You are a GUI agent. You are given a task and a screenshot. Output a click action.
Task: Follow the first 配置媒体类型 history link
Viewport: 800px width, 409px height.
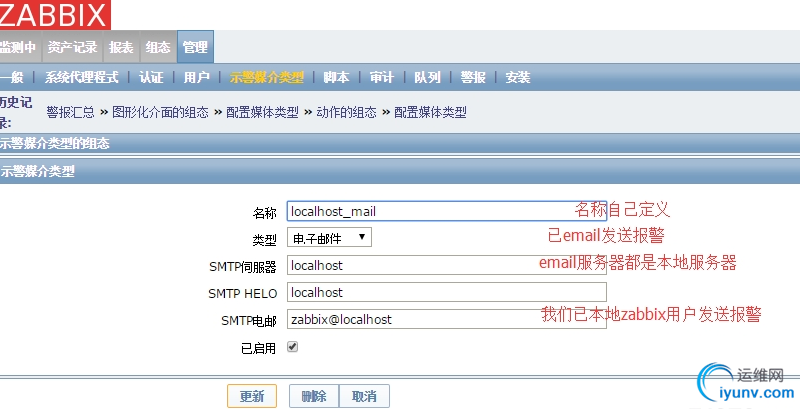pos(262,112)
